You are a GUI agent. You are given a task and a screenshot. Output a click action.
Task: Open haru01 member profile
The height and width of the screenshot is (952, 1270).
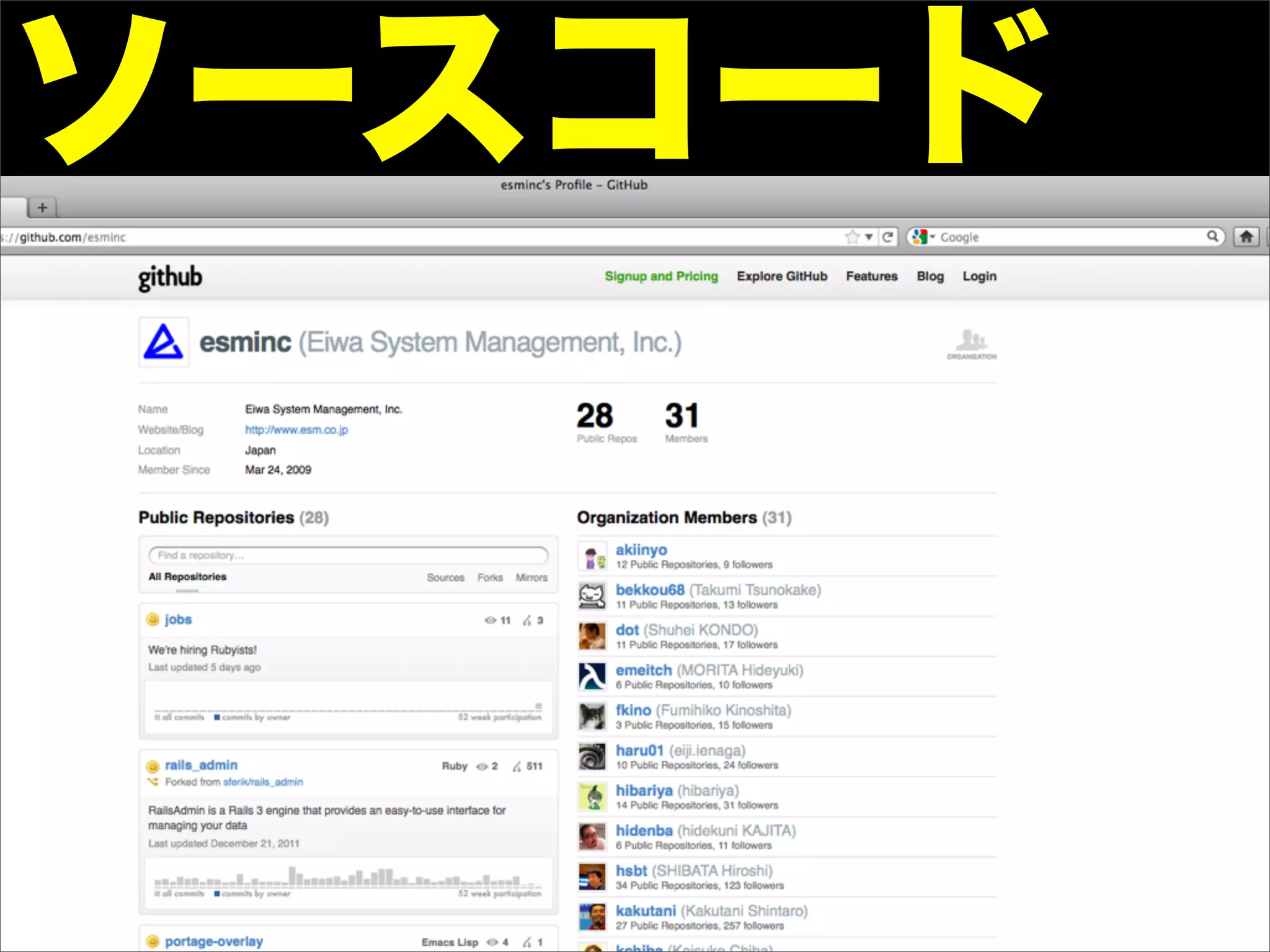(x=639, y=751)
